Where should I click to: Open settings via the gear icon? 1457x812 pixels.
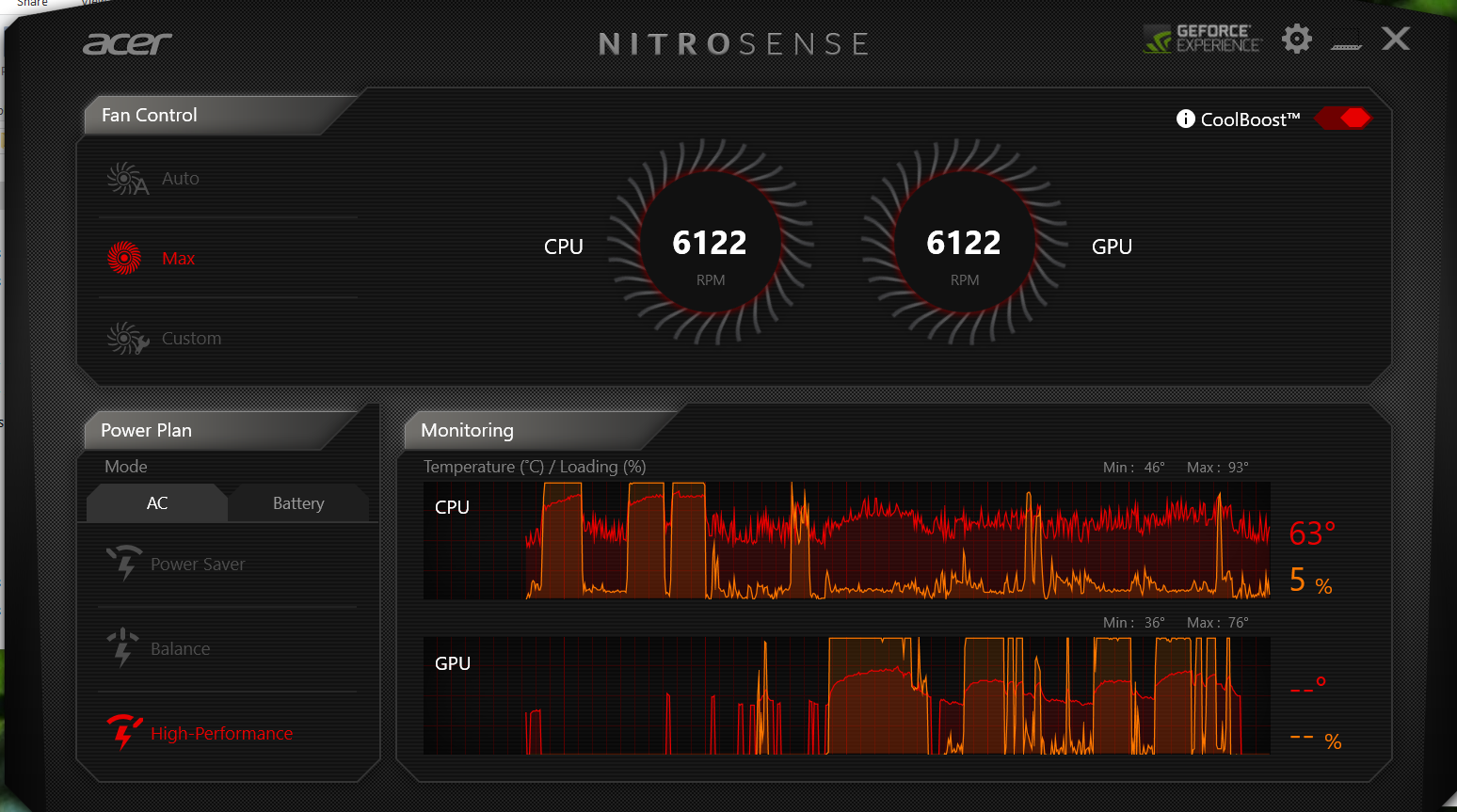pos(1297,39)
